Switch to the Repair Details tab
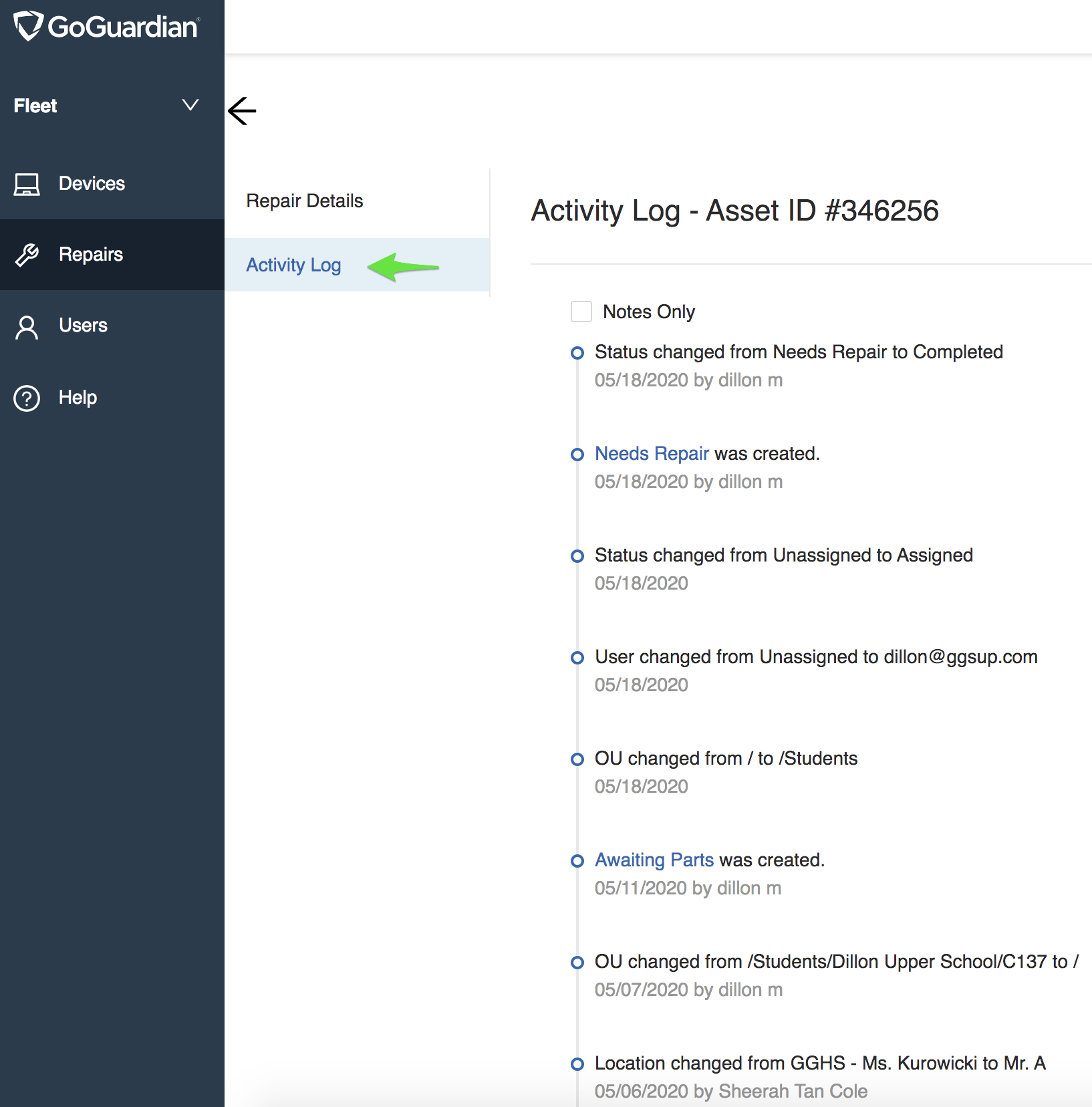 pyautogui.click(x=357, y=201)
